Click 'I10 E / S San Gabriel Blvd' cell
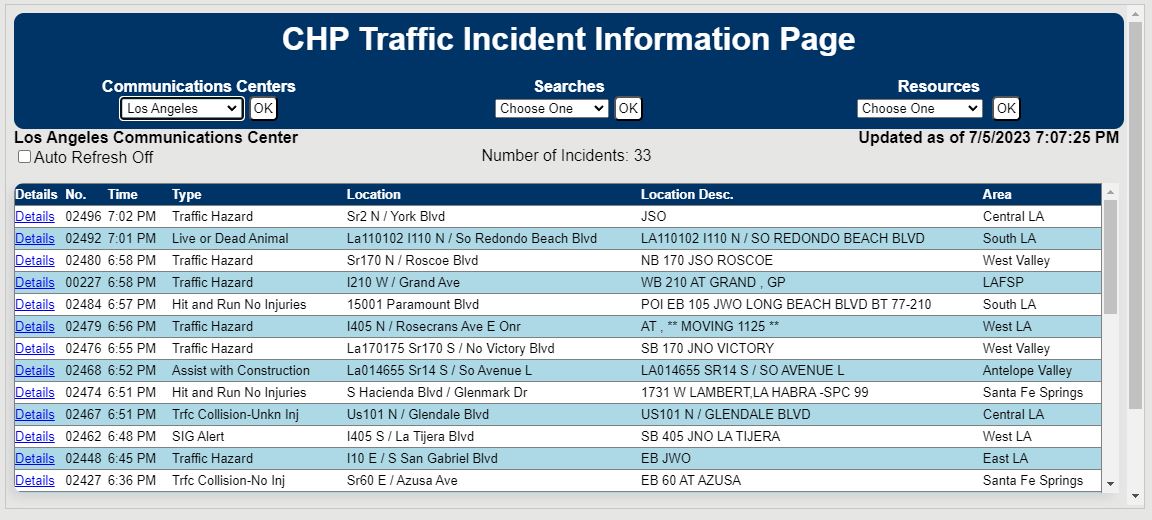1152x520 pixels. pos(422,459)
